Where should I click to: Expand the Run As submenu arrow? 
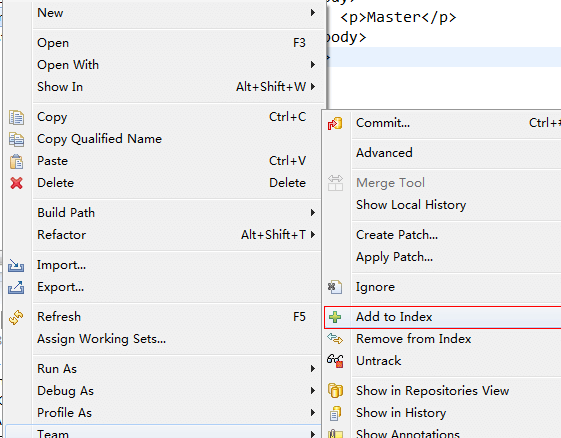(313, 369)
